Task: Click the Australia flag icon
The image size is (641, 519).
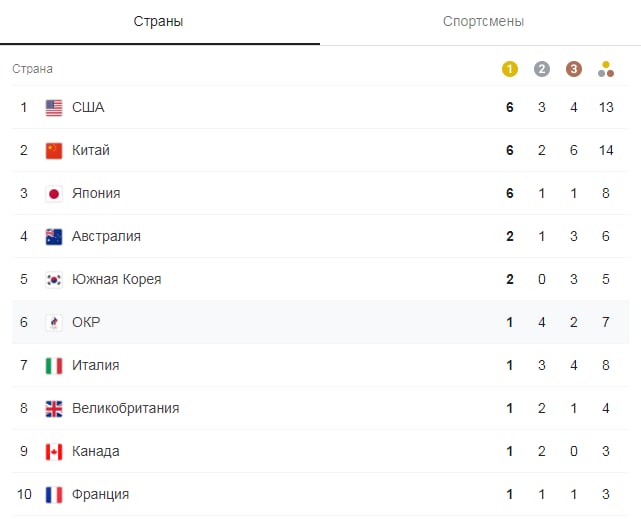Action: [54, 237]
